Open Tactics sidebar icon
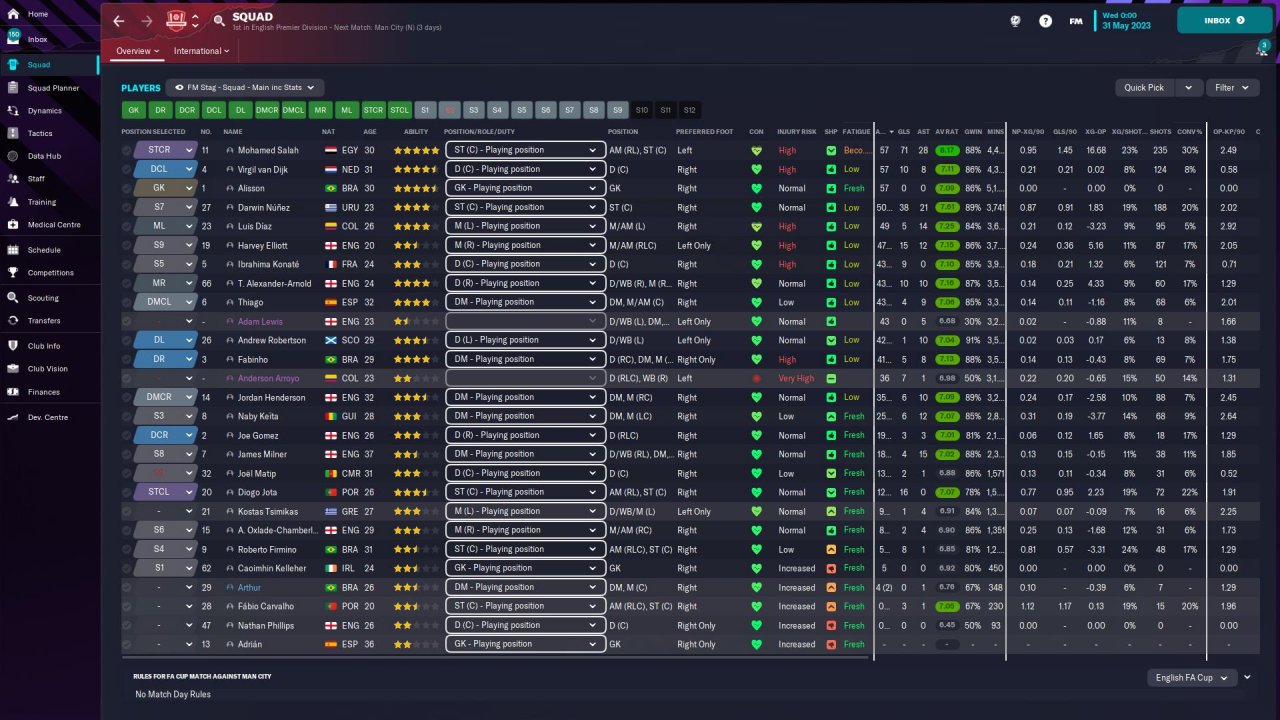Screen dimensions: 1280x720 (x=13, y=133)
